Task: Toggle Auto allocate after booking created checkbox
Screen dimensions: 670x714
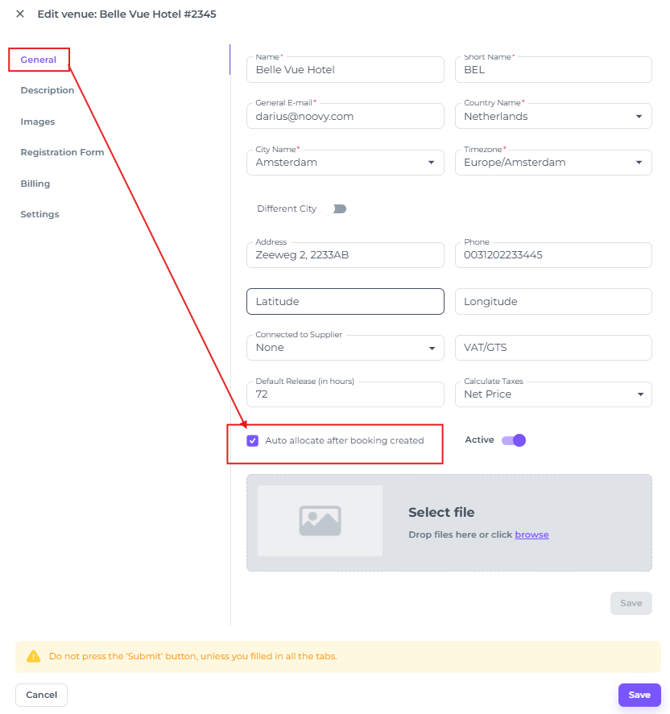Action: pyautogui.click(x=253, y=441)
